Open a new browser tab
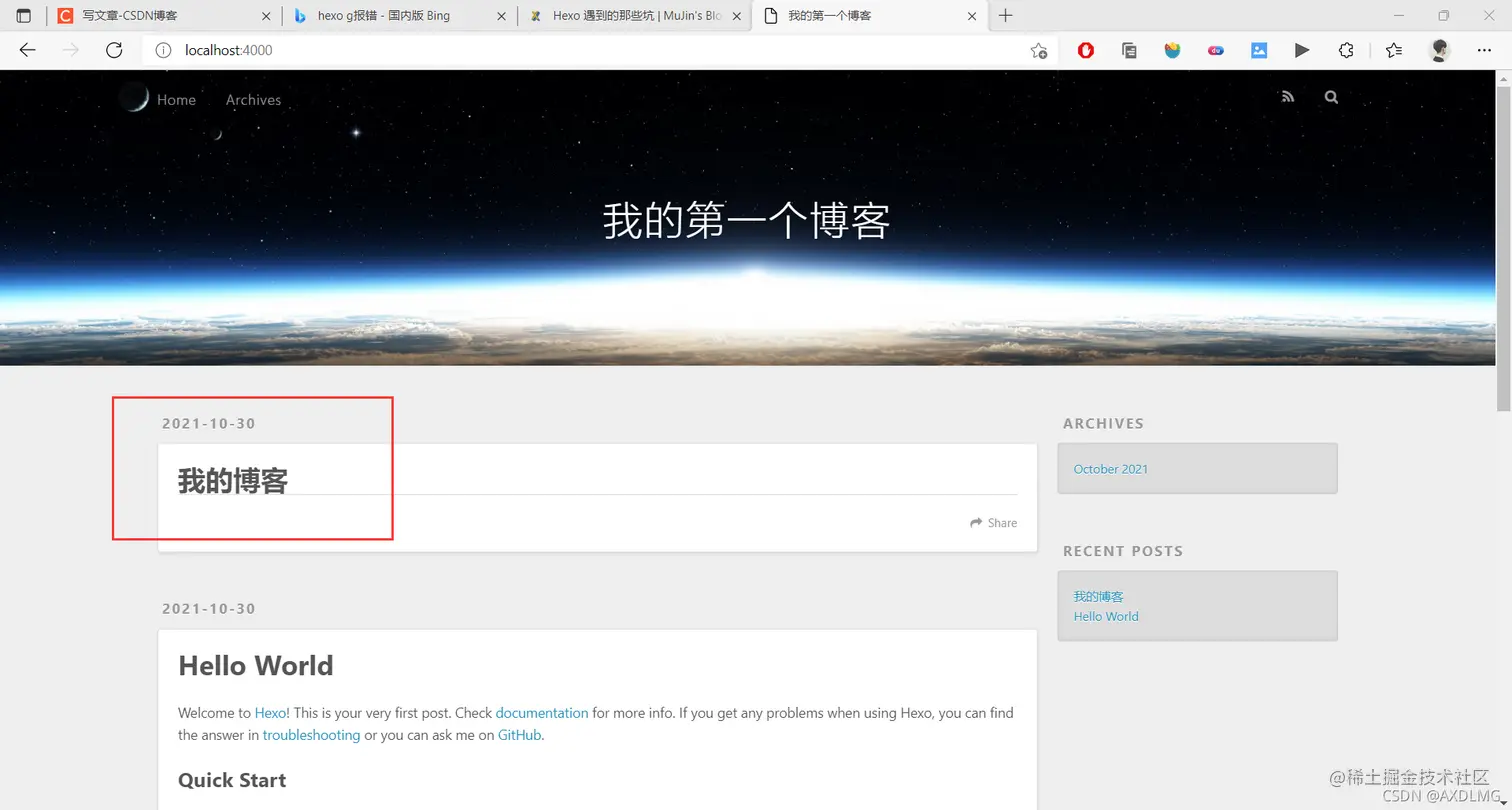Image resolution: width=1512 pixels, height=810 pixels. pos(1005,16)
